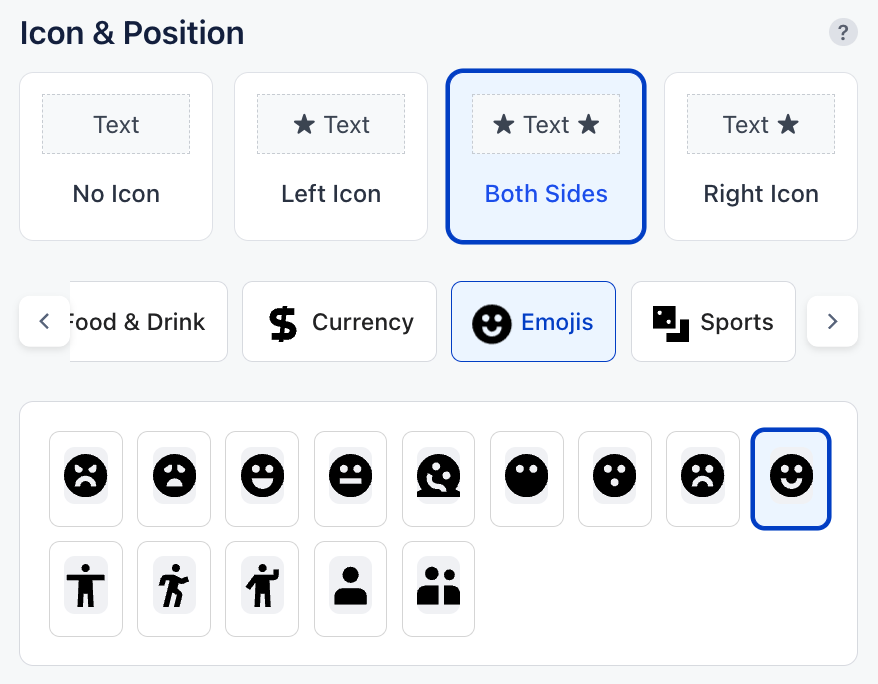Switch to Right Icon position

(761, 156)
